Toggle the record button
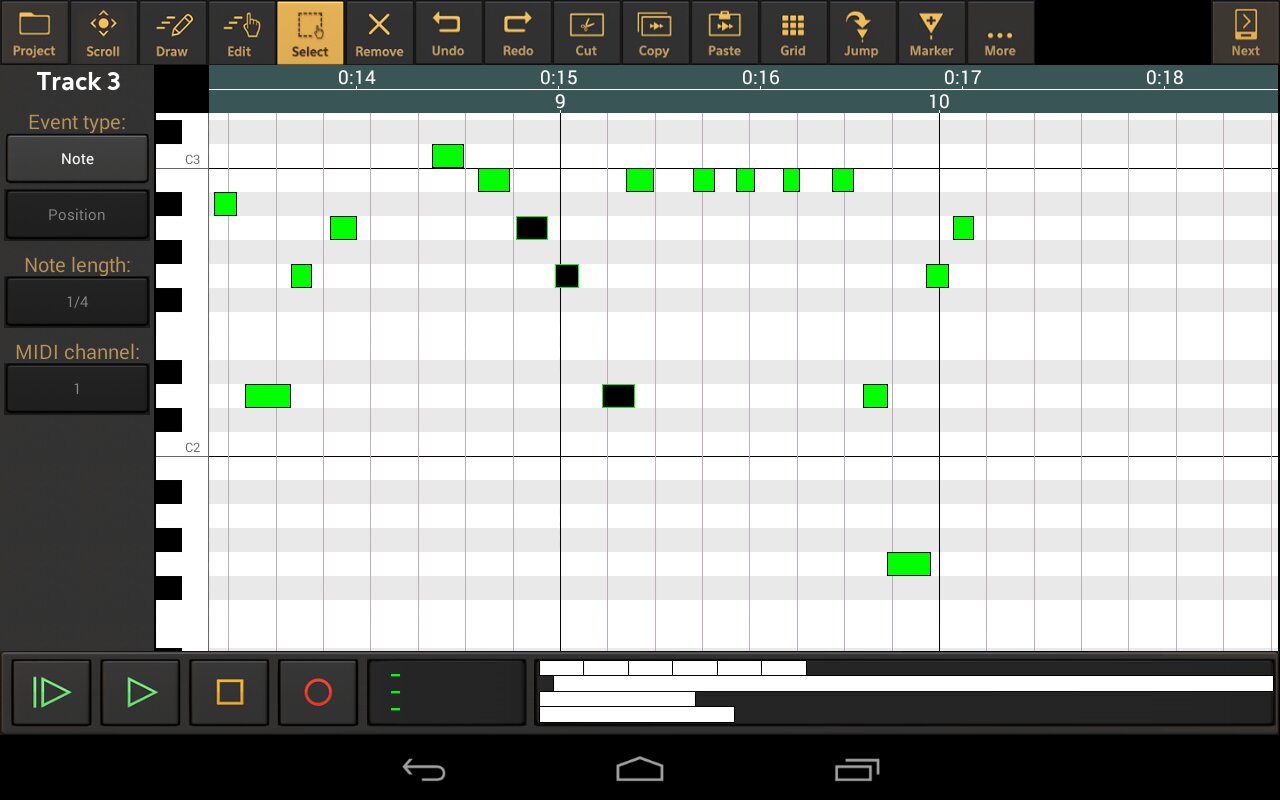 pos(318,692)
